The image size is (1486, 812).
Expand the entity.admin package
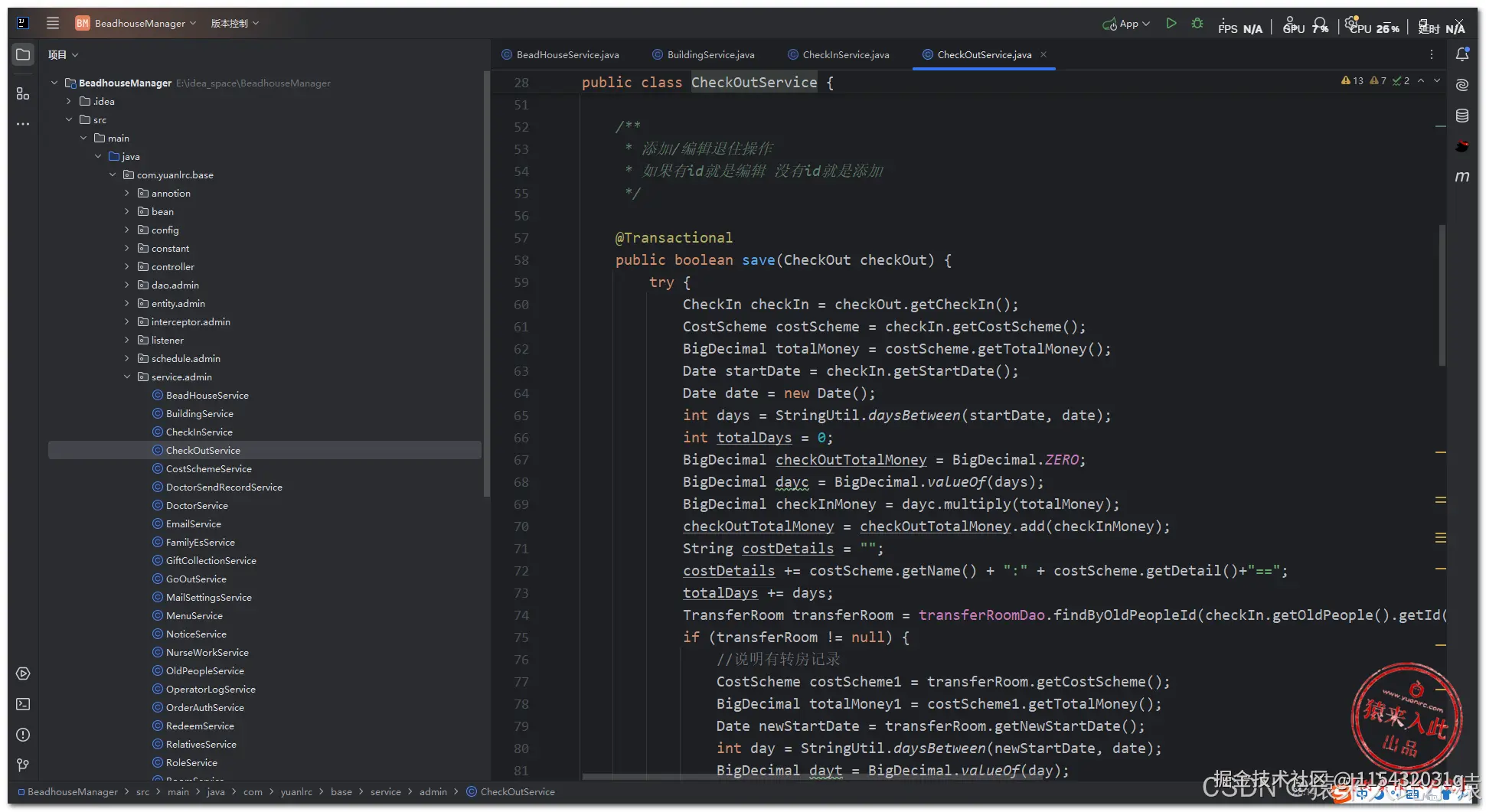coord(127,303)
